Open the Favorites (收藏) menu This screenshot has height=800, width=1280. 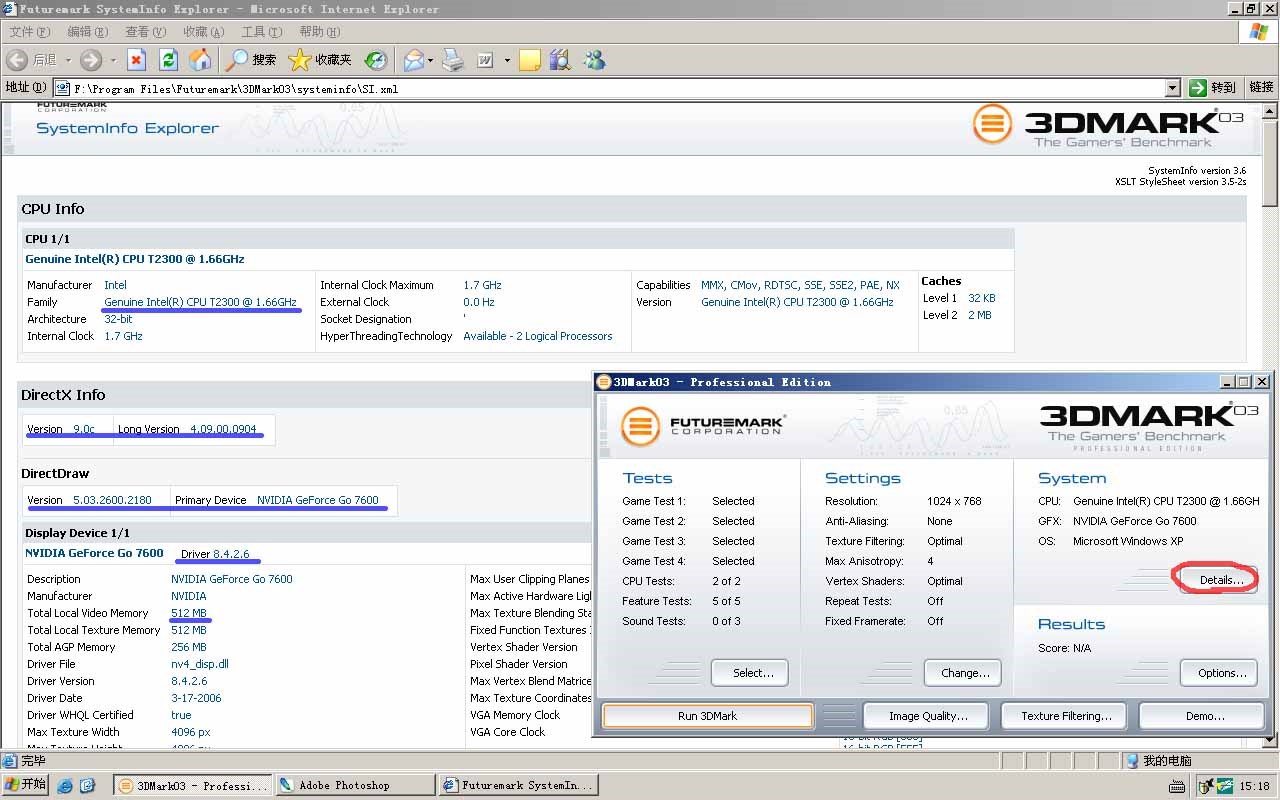point(203,32)
